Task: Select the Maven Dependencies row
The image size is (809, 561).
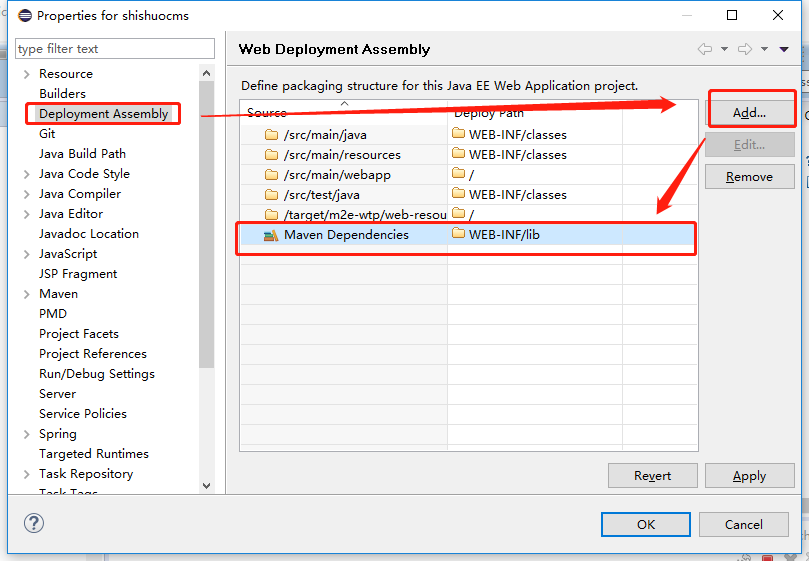Action: point(469,235)
